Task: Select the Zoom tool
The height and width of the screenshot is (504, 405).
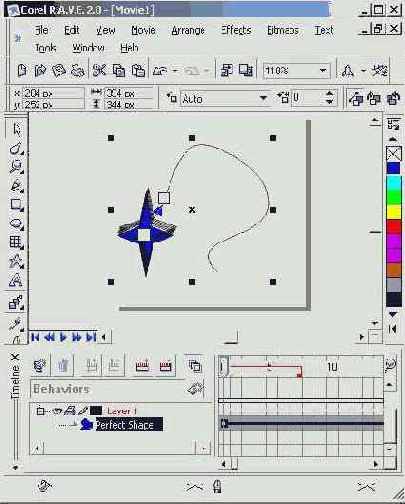Action: pos(16,166)
